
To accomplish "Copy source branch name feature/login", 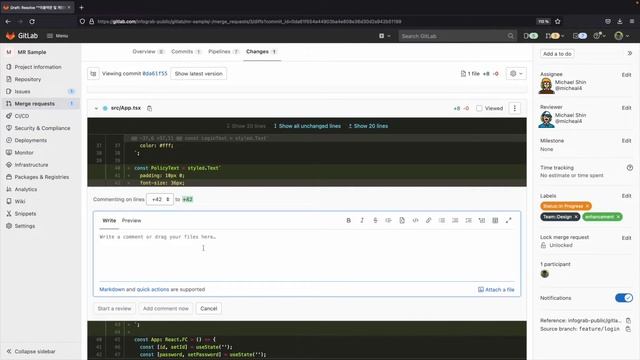I will pos(628,329).
